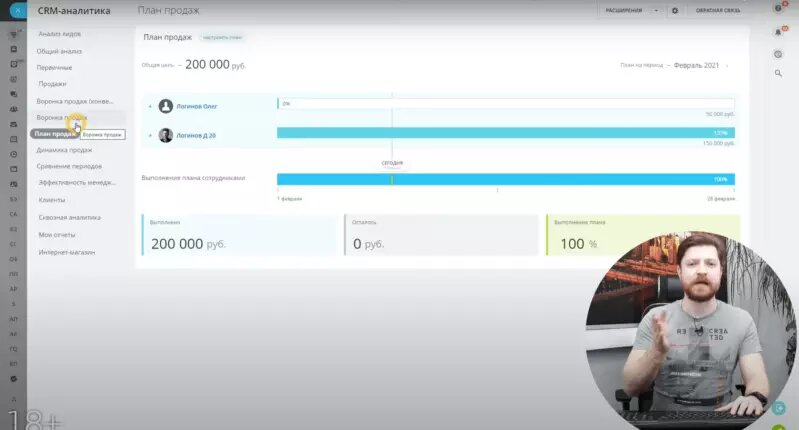Select Сквозная аналитика menu item
Screen dimensions: 799x430
[70, 217]
